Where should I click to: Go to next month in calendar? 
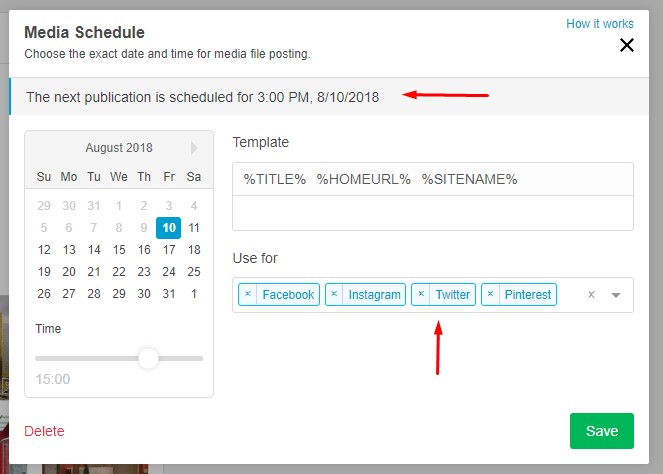click(x=194, y=148)
